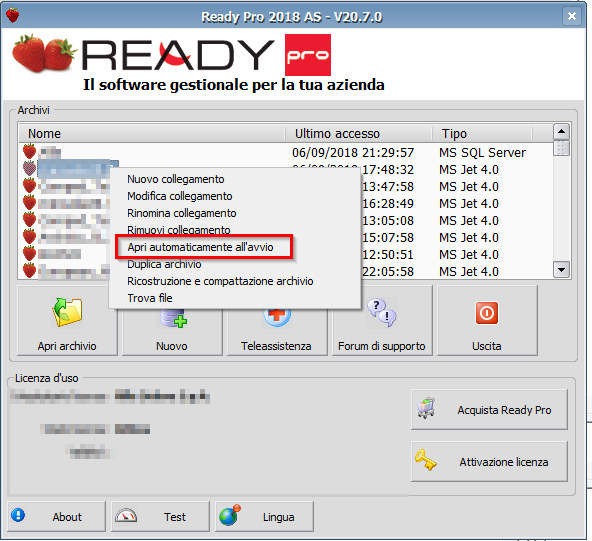
Task: Click 'MS Jet 4.0' in 17:48:32 row
Action: tap(469, 170)
